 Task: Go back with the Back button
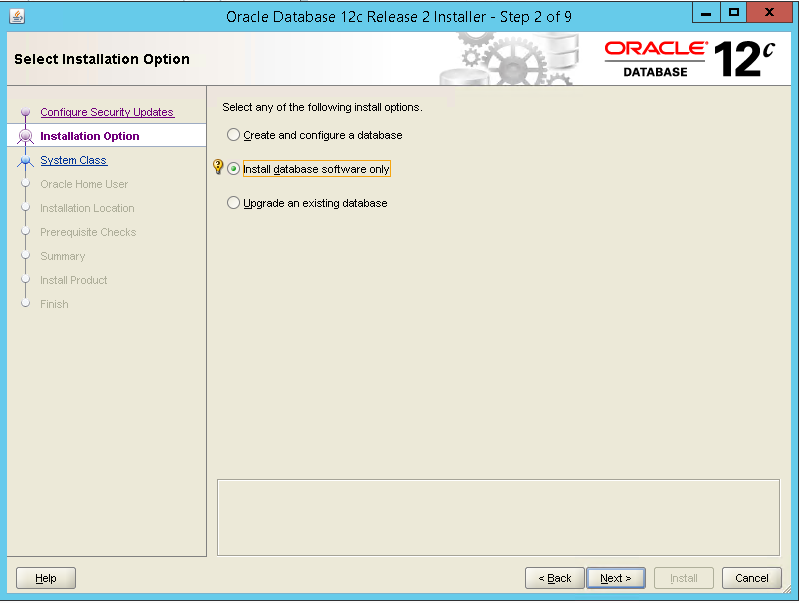point(555,578)
